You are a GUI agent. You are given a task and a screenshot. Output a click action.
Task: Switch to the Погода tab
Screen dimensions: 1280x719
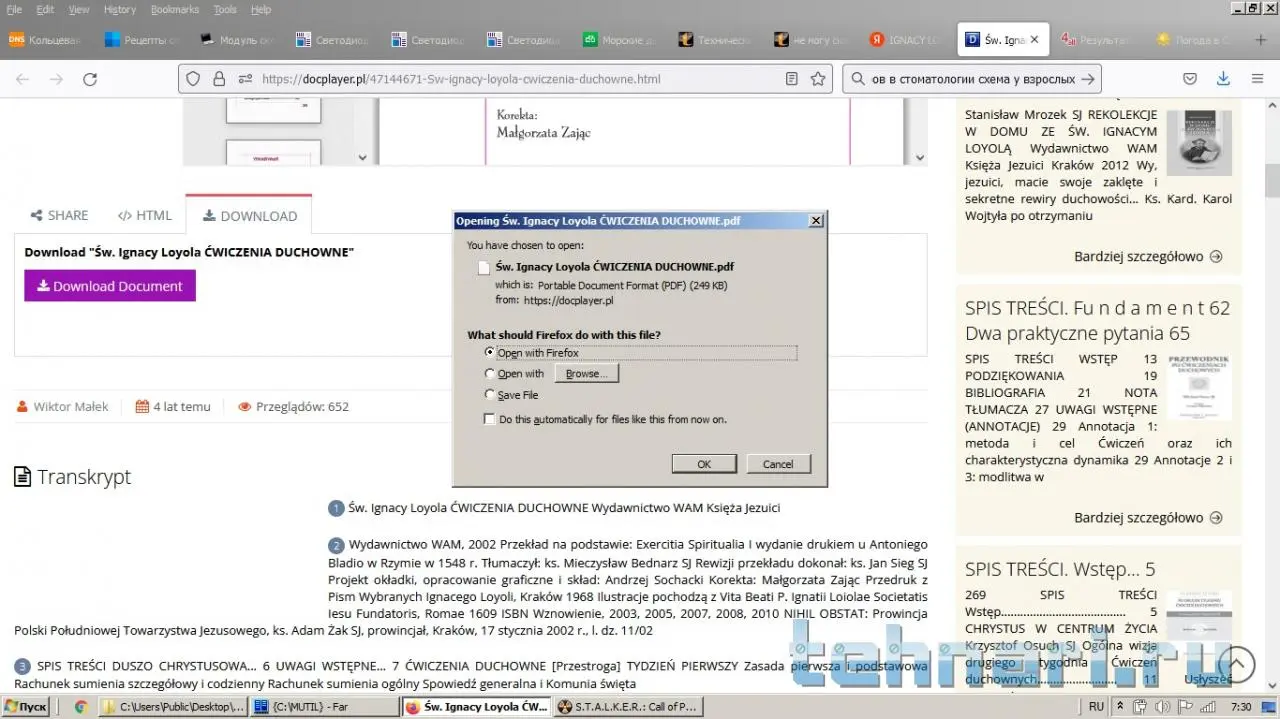click(x=1193, y=40)
